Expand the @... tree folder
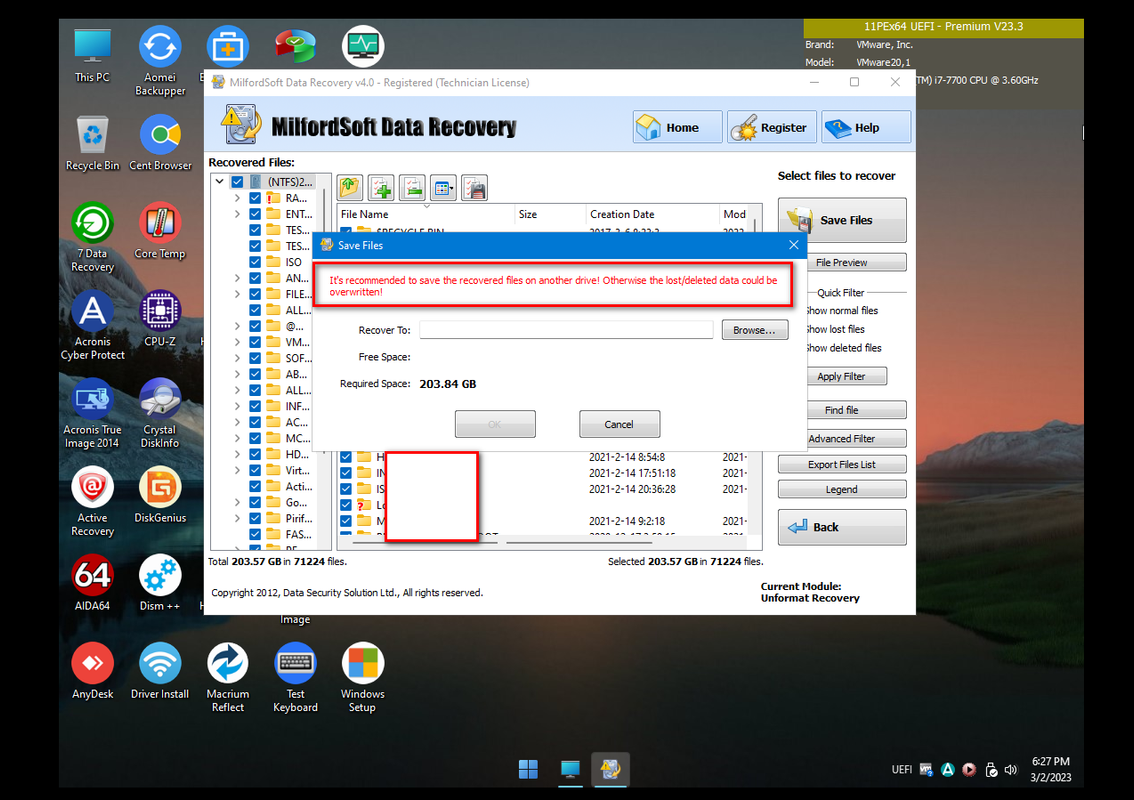This screenshot has width=1134, height=800. click(x=237, y=326)
